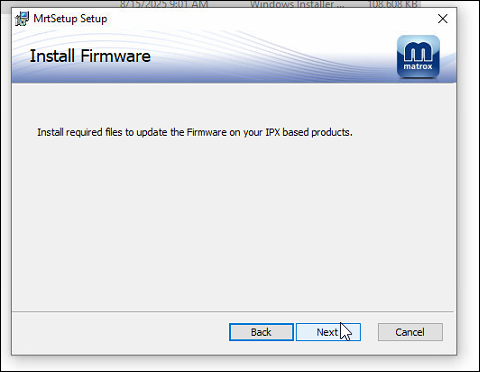This screenshot has height=372, width=480.
Task: Click the separator line above the buttons
Action: click(x=233, y=312)
